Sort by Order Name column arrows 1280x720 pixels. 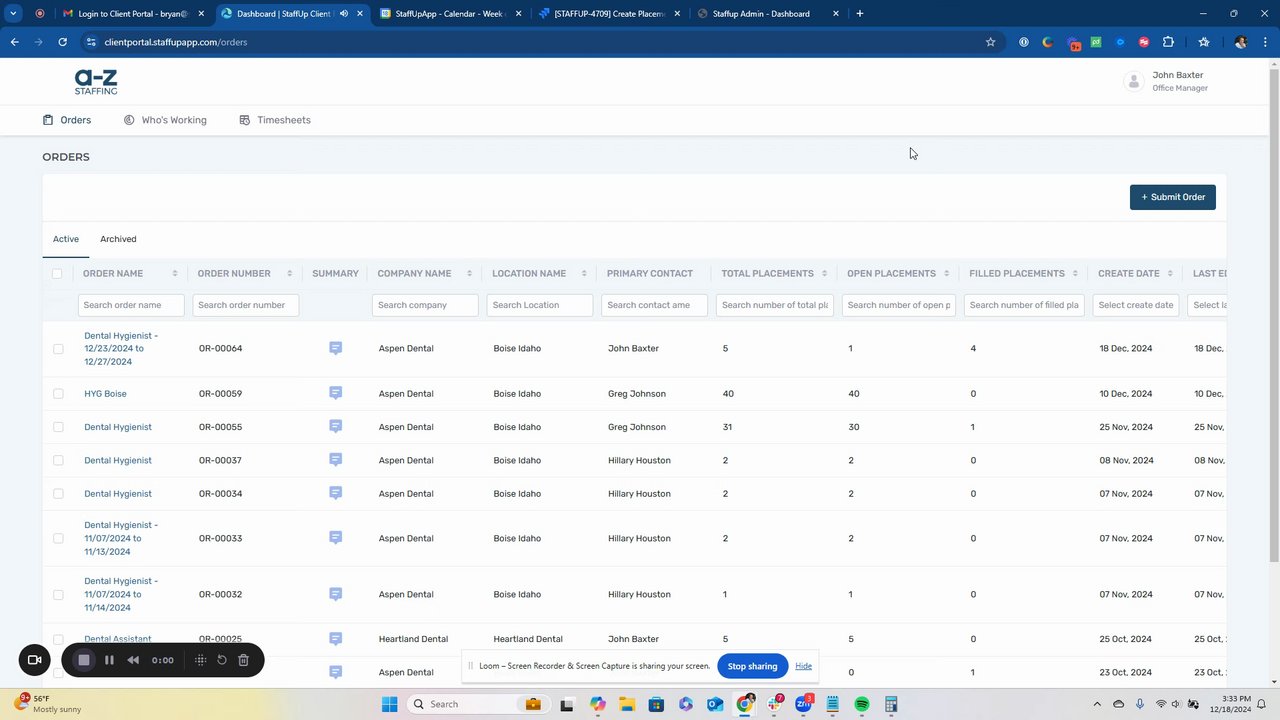point(175,274)
